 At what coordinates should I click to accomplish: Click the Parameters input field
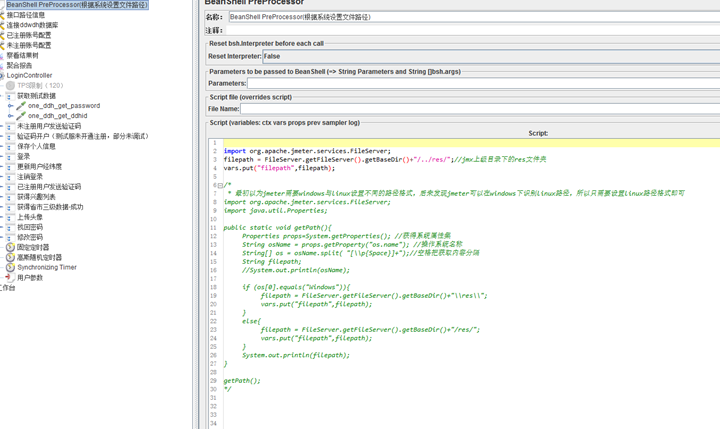tap(484, 83)
